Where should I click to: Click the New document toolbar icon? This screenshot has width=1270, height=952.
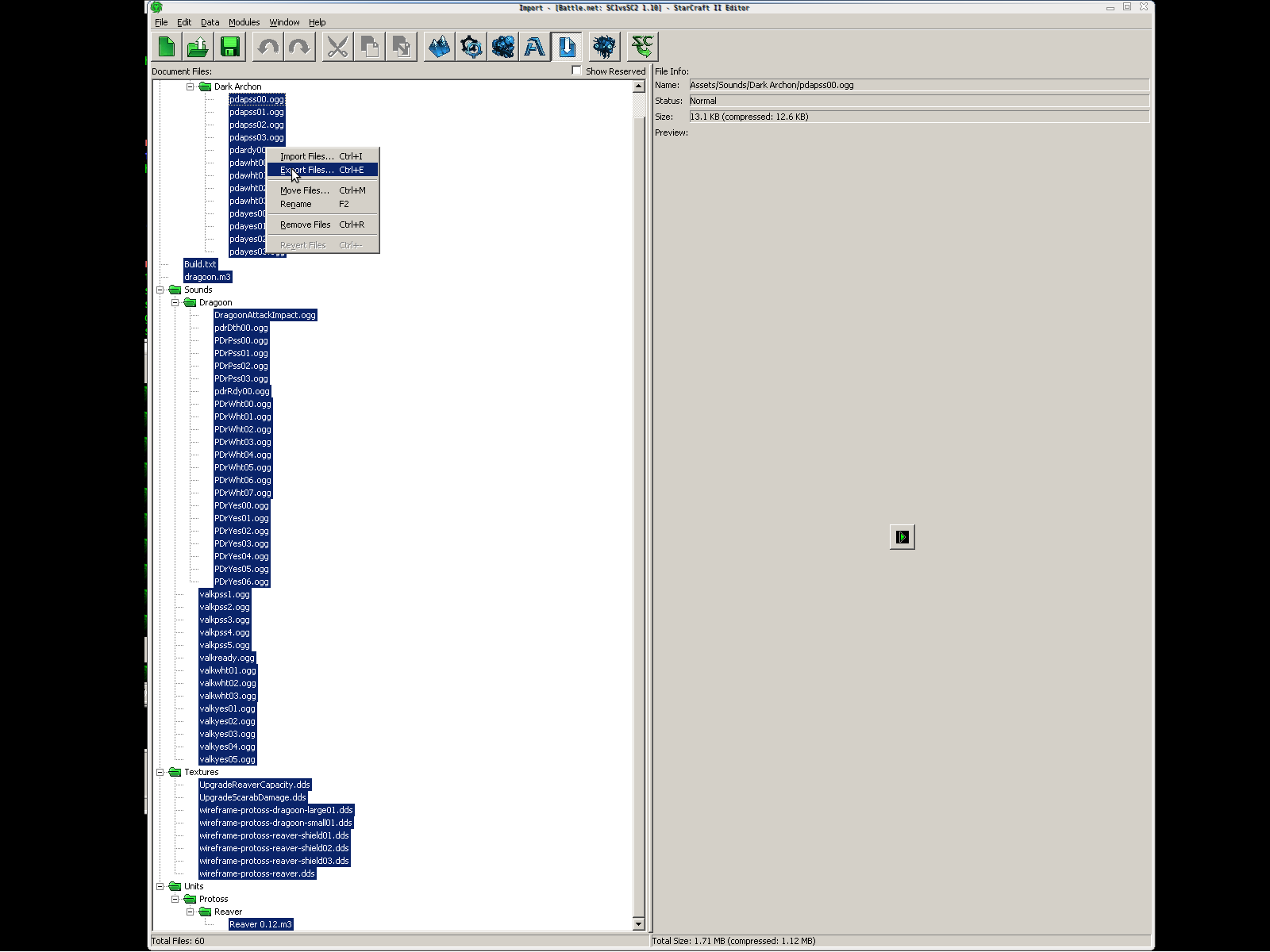(x=167, y=48)
